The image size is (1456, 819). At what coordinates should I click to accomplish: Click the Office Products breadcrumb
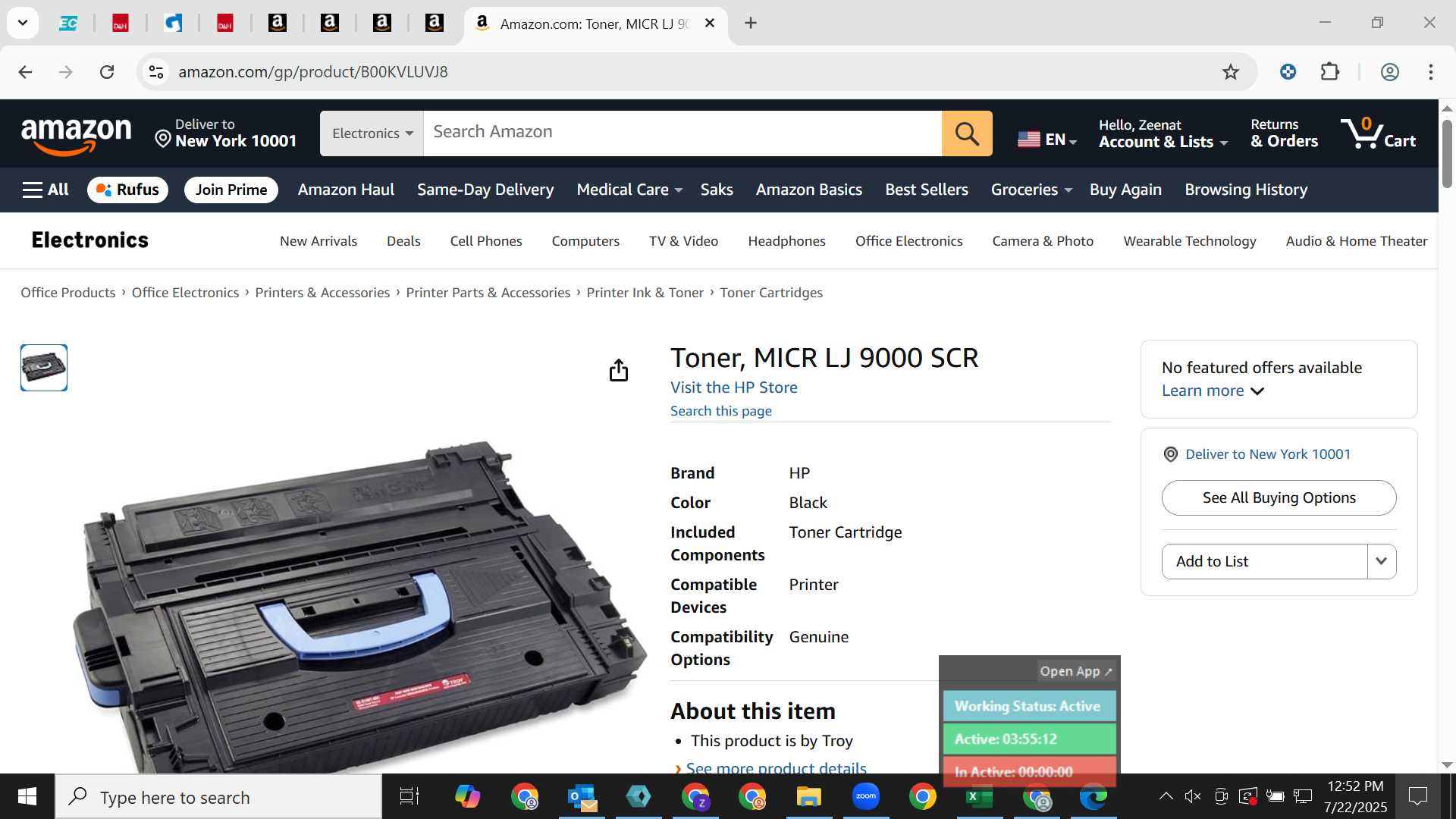pos(67,293)
